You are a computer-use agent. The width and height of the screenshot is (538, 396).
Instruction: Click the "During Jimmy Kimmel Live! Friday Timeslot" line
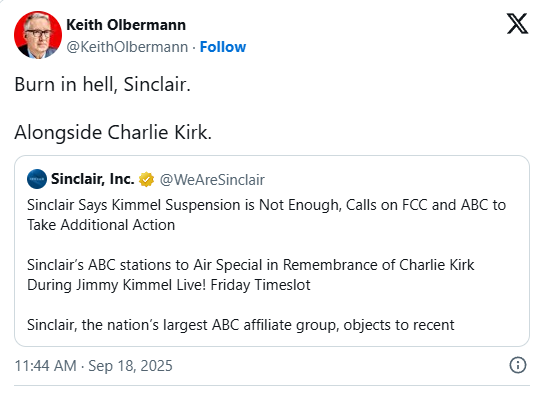pos(168,285)
